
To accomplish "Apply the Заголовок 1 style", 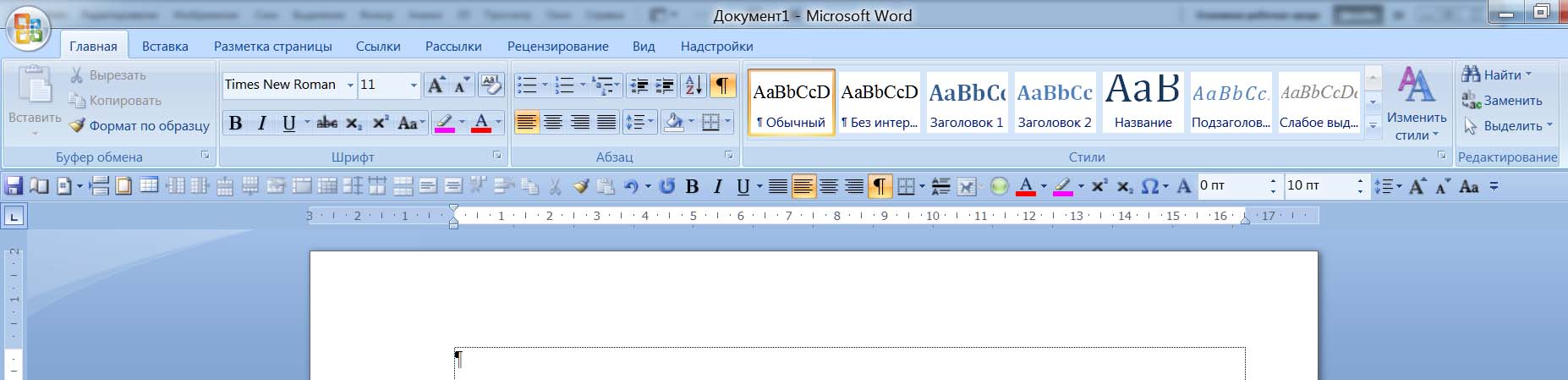I will click(x=967, y=102).
